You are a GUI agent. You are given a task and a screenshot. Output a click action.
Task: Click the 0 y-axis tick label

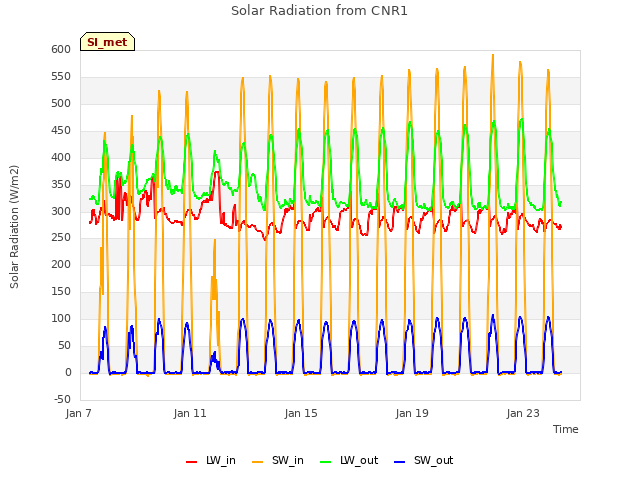pyautogui.click(x=68, y=372)
